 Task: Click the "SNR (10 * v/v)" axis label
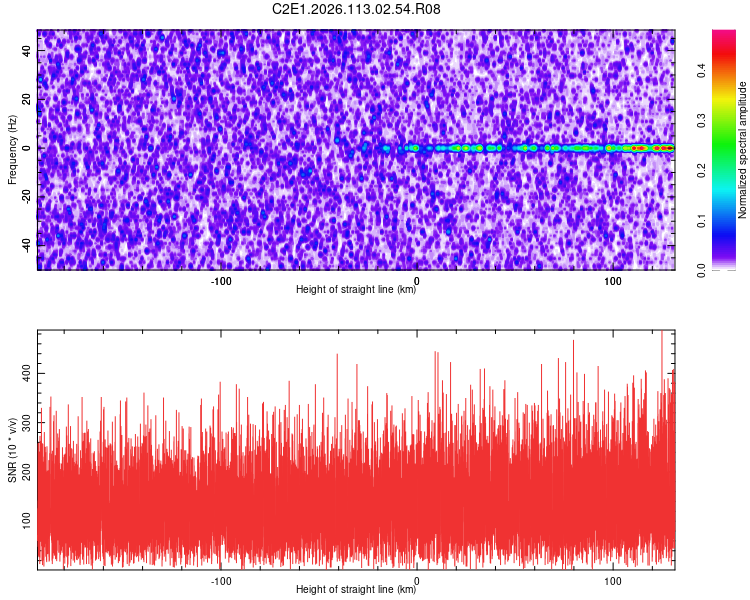pos(12,450)
